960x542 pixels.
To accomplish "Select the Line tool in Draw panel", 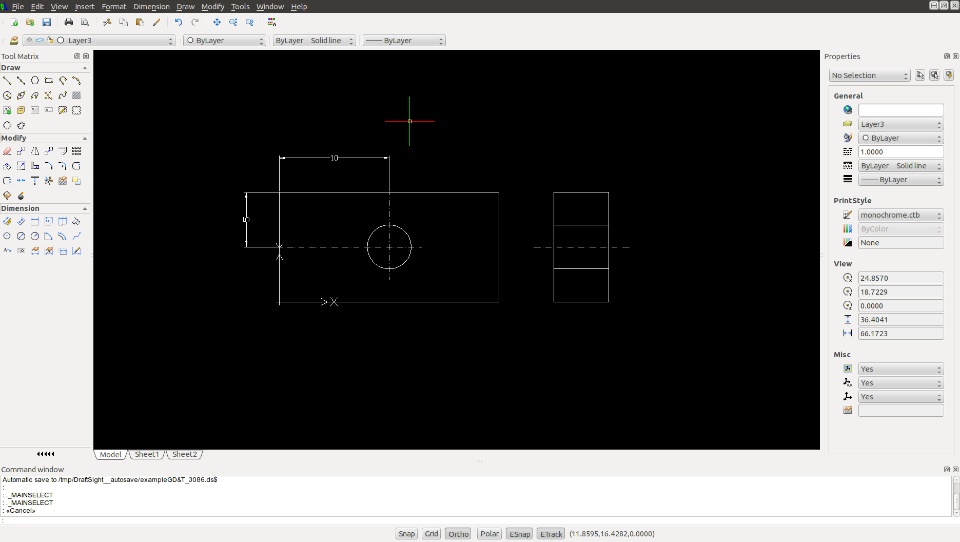I will coord(7,80).
